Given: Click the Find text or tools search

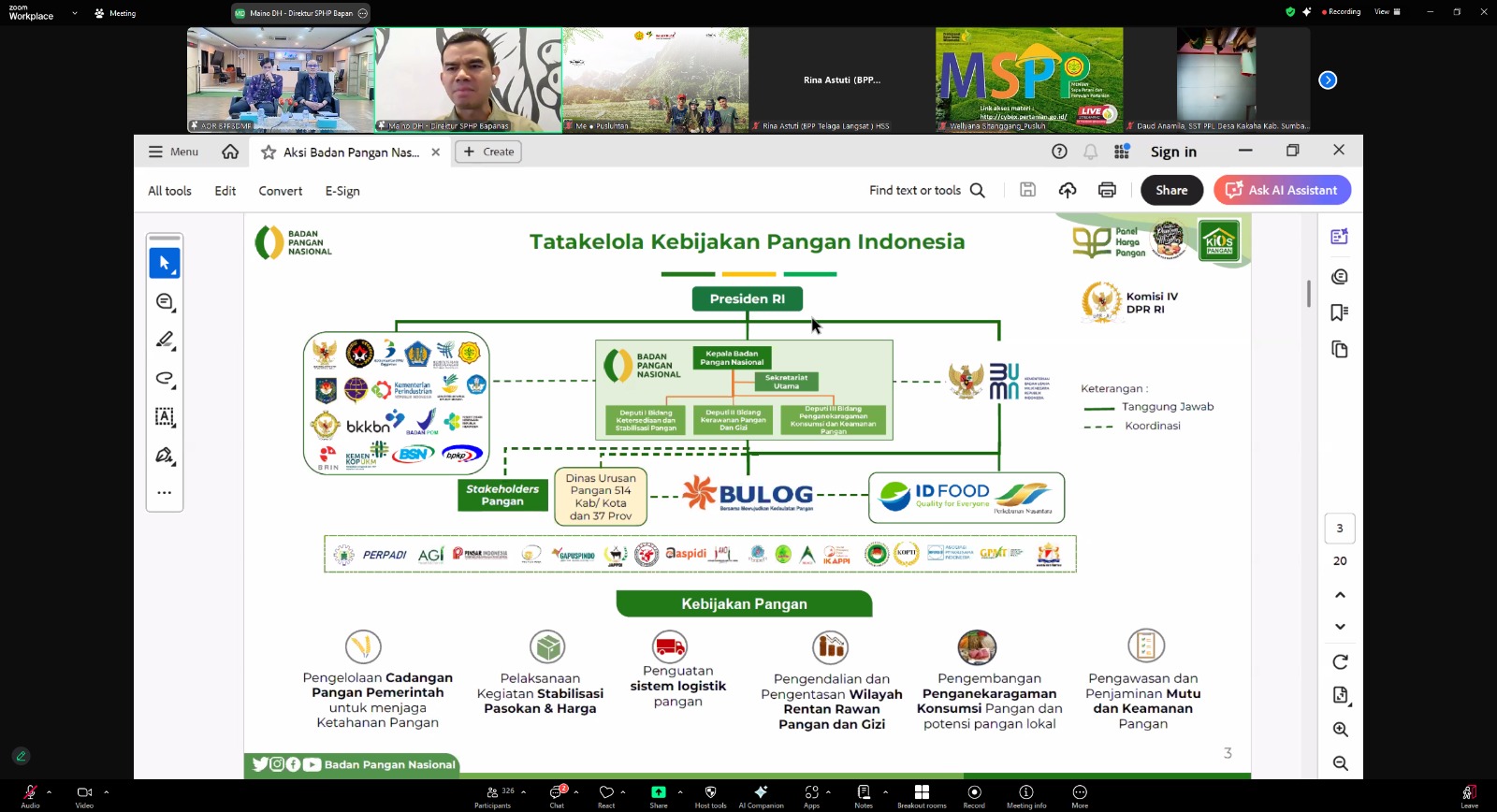Looking at the screenshot, I should [927, 190].
